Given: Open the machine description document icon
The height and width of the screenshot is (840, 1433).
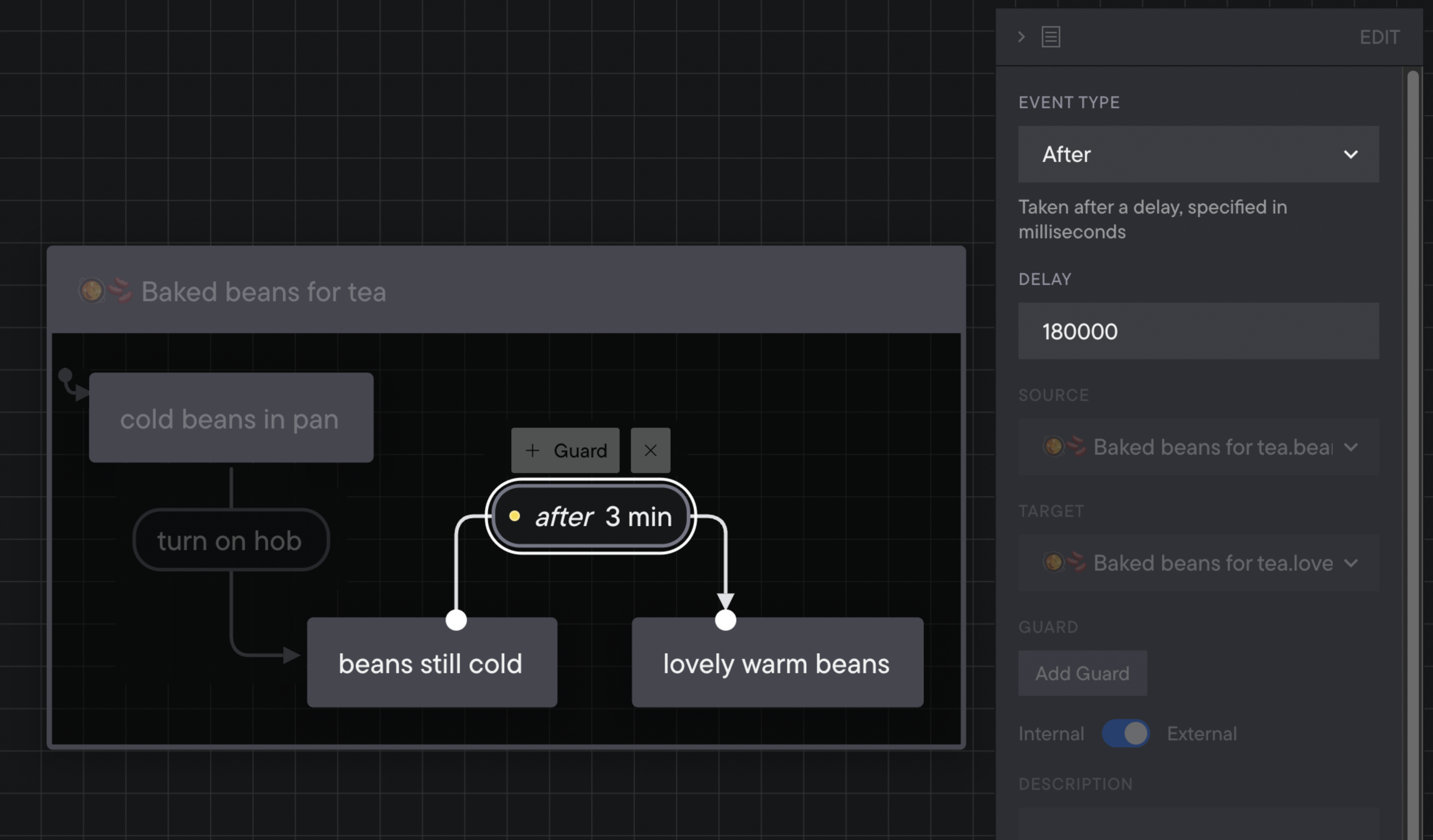Looking at the screenshot, I should [x=1050, y=36].
